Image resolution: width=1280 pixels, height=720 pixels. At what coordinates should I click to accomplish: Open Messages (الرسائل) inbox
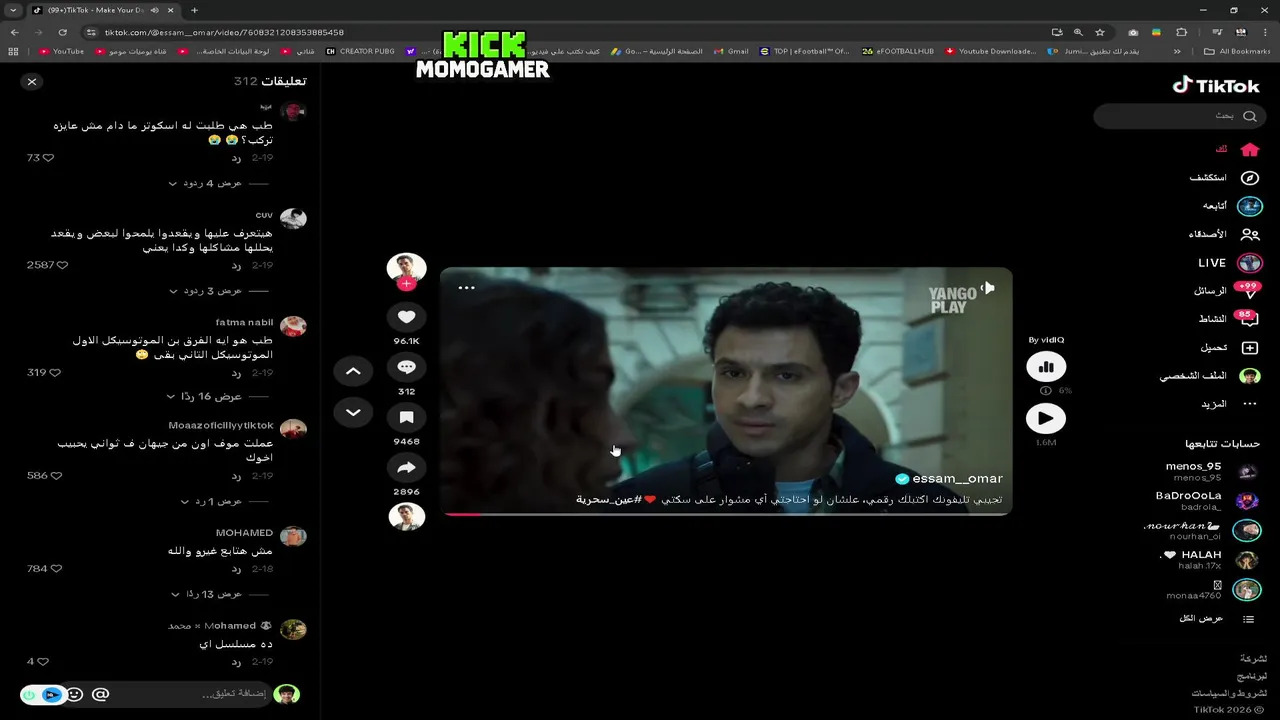[1226, 291]
